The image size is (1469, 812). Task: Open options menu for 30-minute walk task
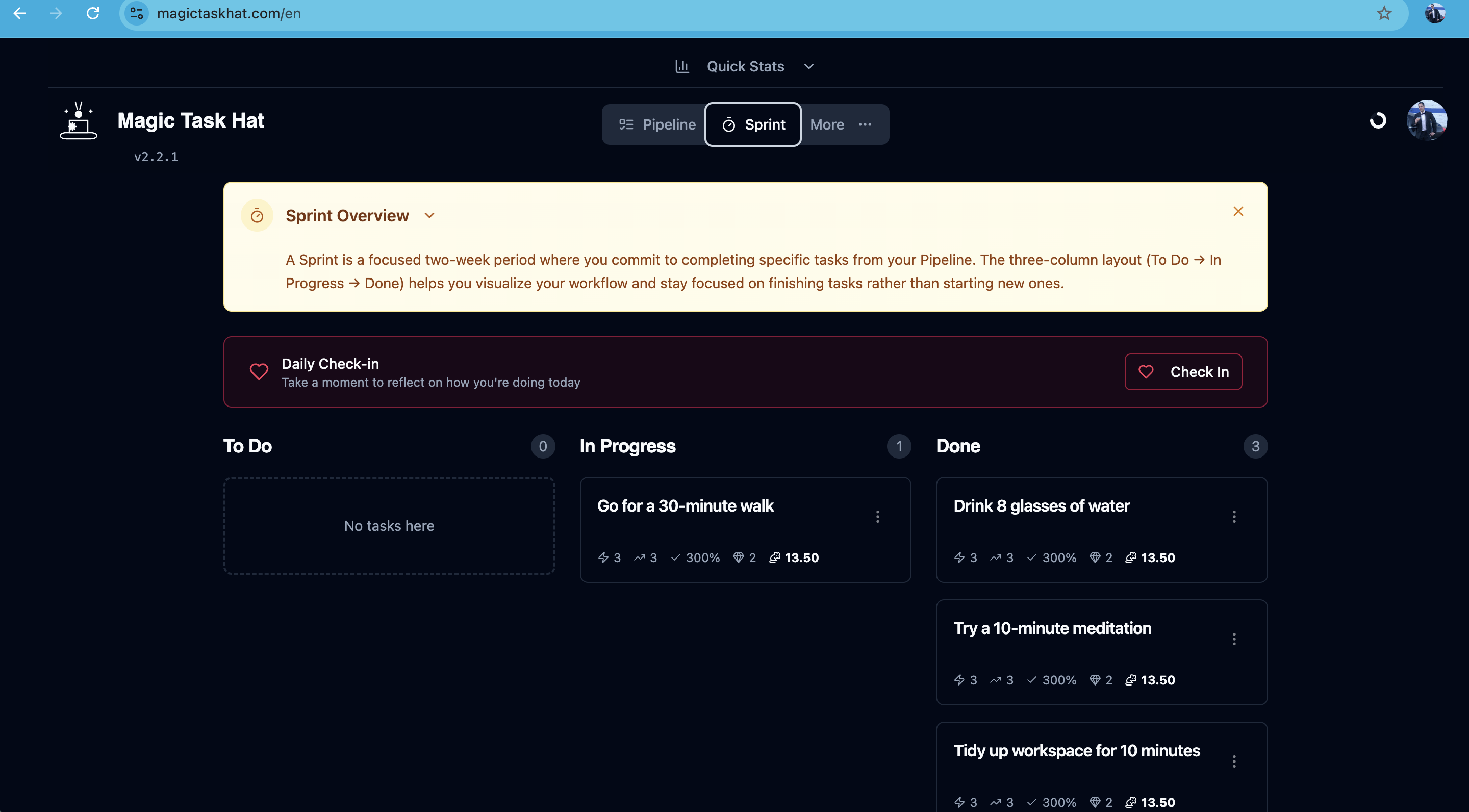click(878, 516)
